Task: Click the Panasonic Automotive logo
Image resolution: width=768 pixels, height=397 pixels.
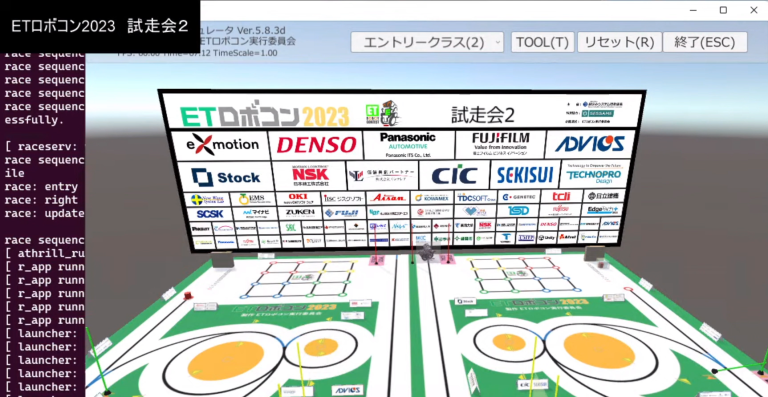Action: [408, 144]
